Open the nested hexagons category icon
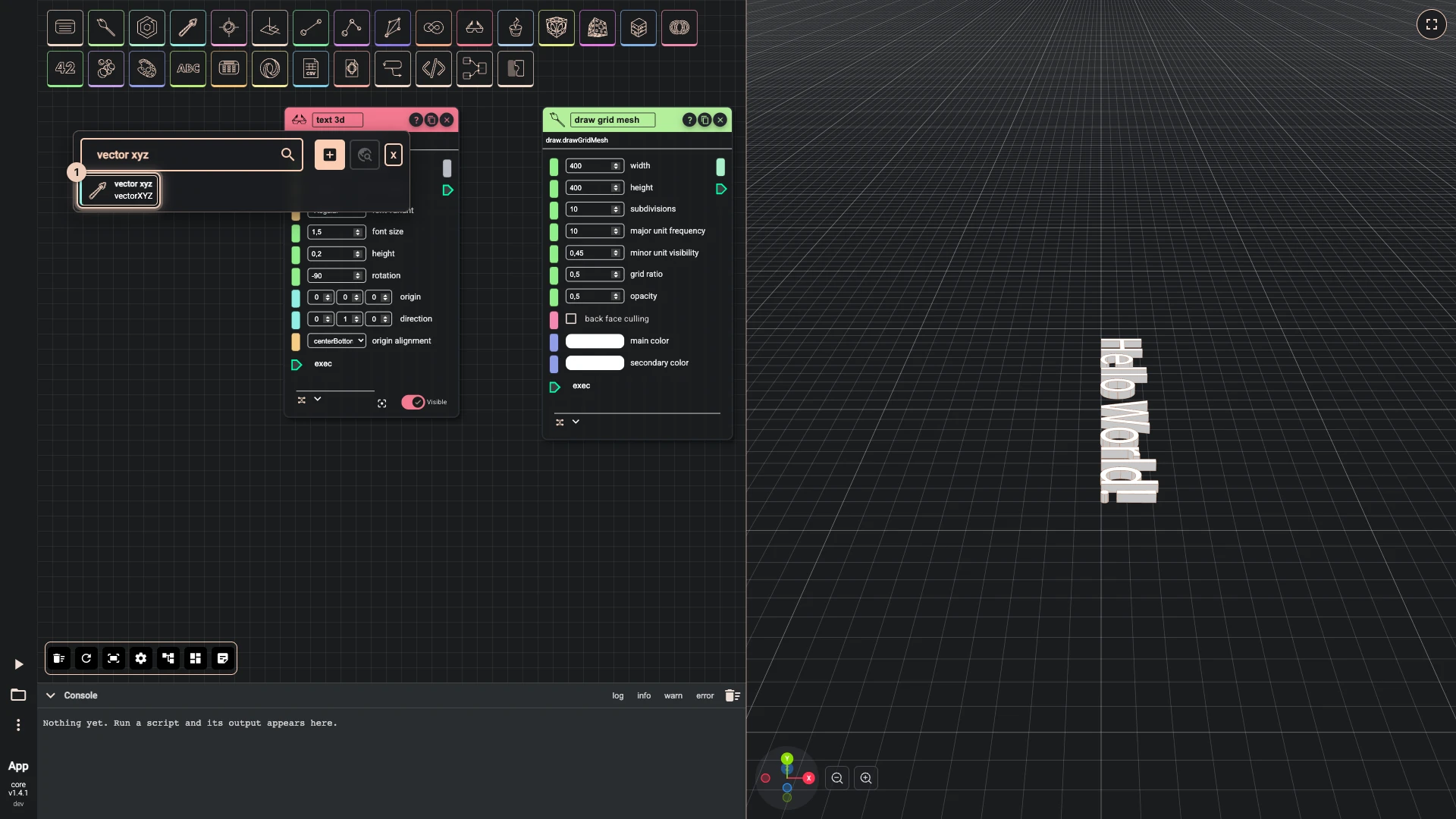This screenshot has width=1456, height=819. click(147, 28)
